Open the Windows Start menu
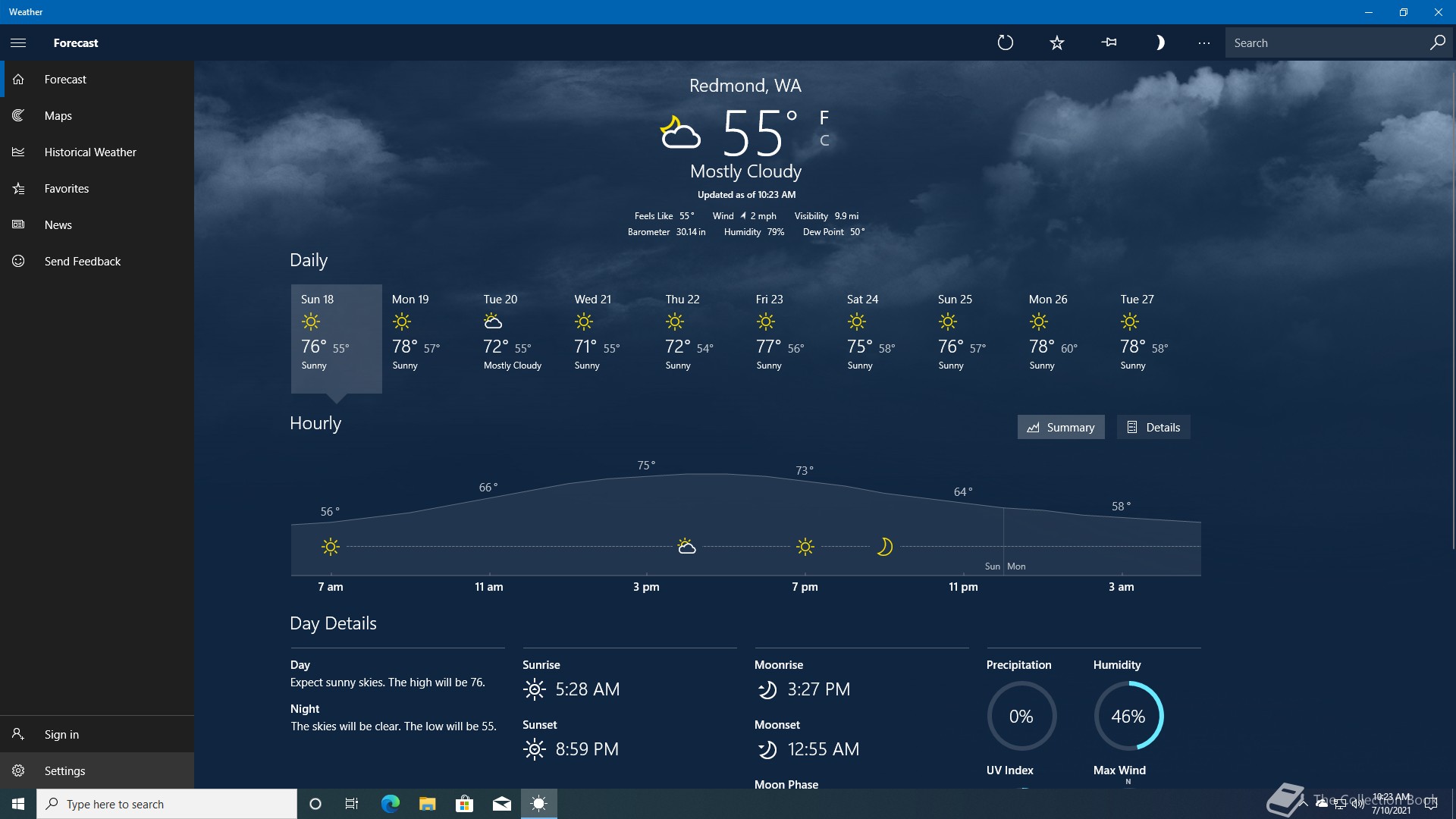Image resolution: width=1456 pixels, height=819 pixels. click(x=18, y=804)
